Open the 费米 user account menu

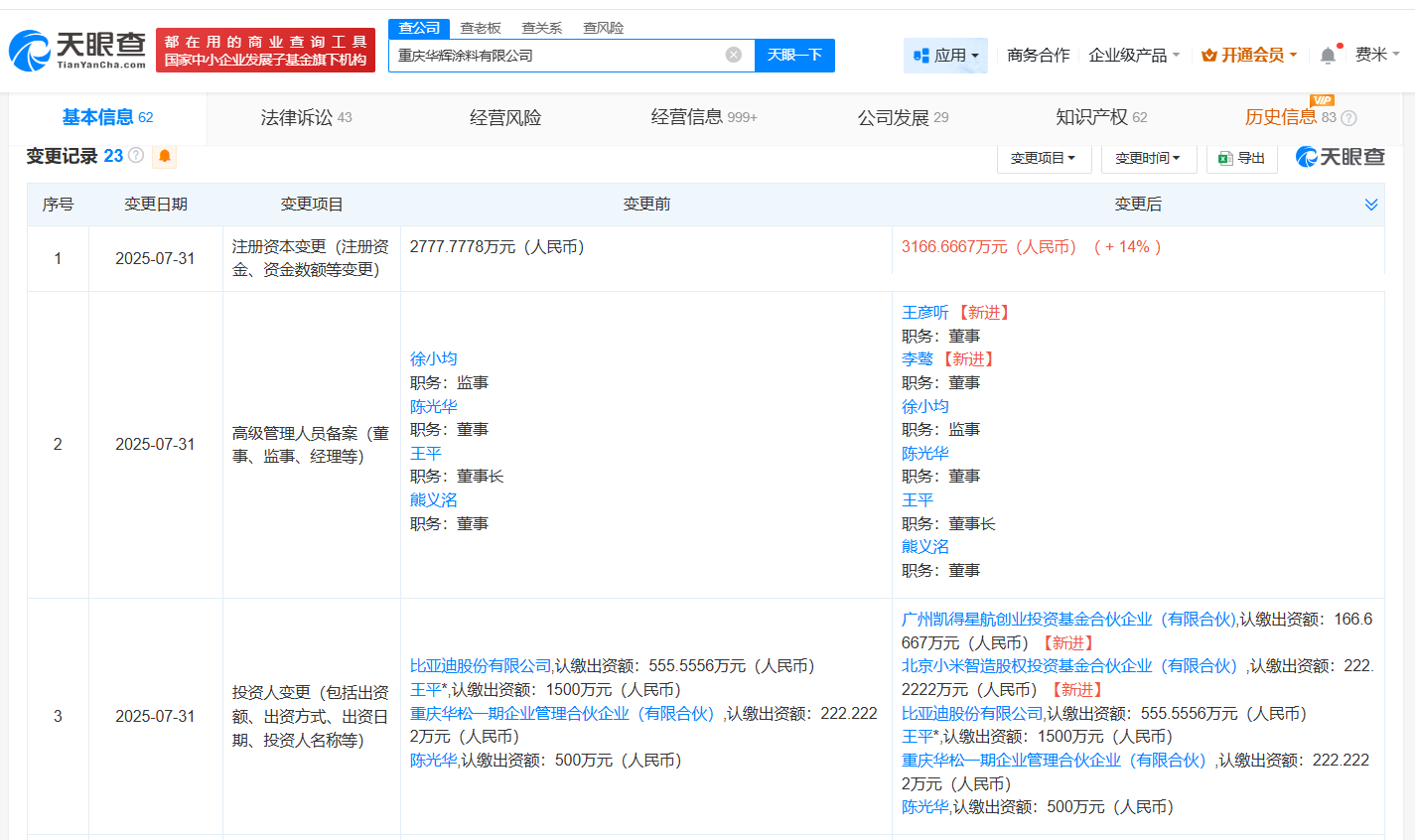(x=1376, y=55)
